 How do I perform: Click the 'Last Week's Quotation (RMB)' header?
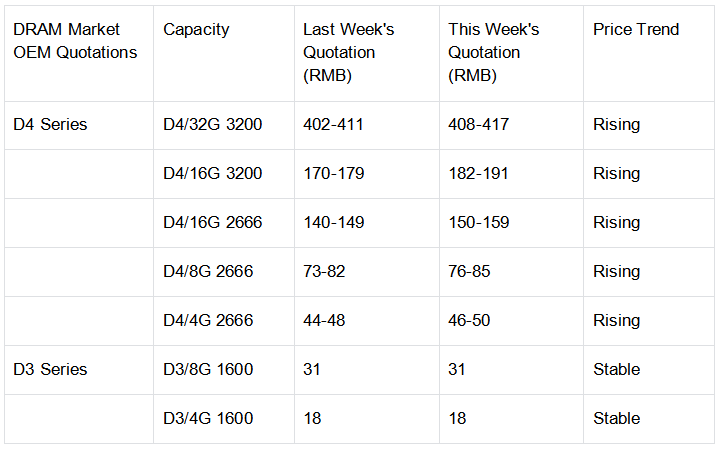click(348, 52)
